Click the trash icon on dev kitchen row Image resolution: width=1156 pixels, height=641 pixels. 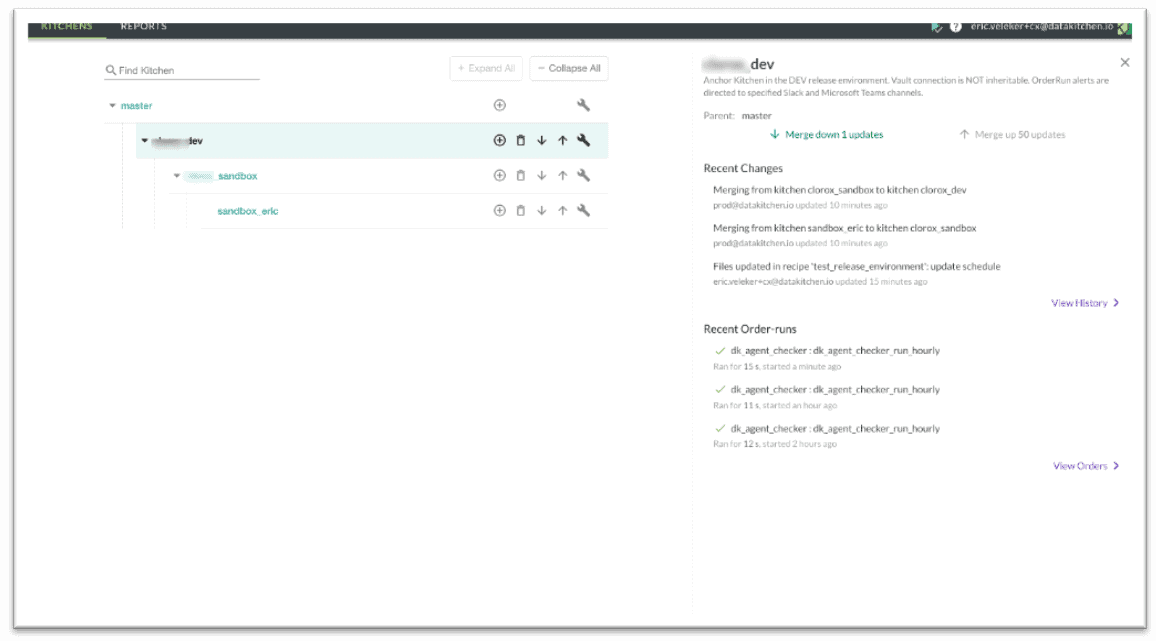pos(521,141)
